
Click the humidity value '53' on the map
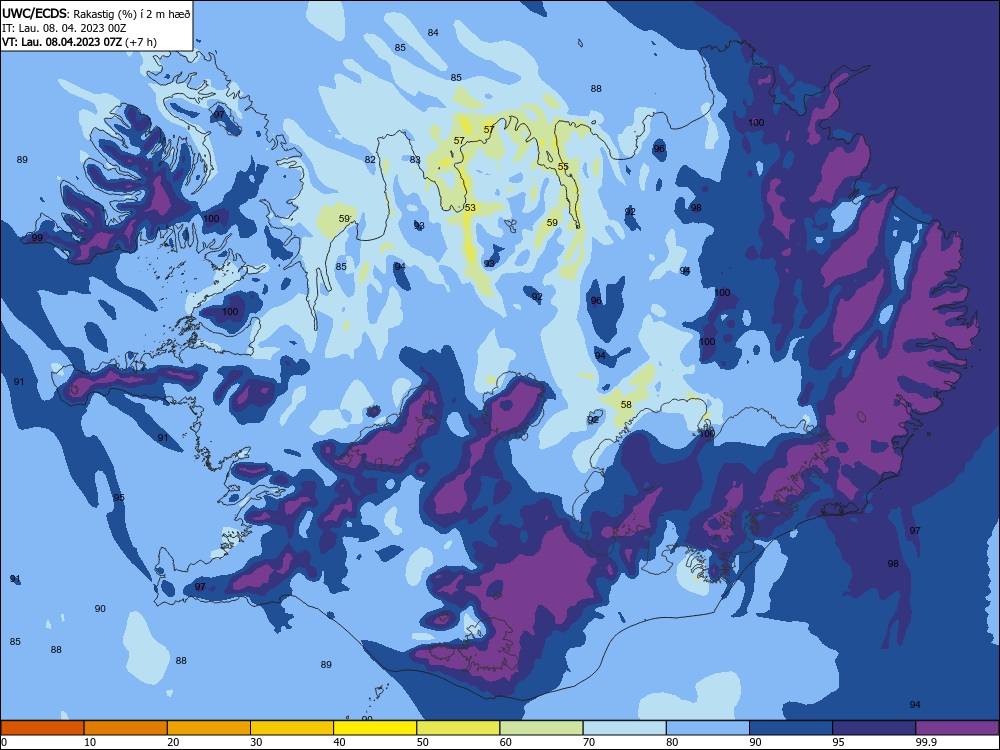470,208
